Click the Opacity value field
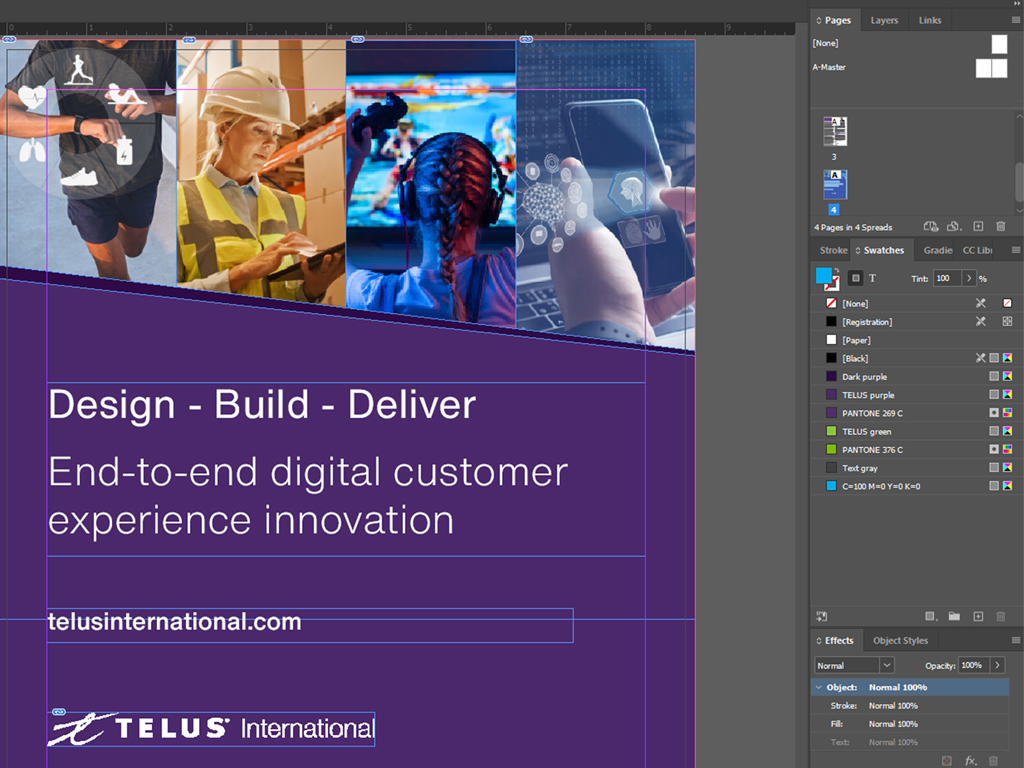This screenshot has height=768, width=1024. [x=973, y=665]
